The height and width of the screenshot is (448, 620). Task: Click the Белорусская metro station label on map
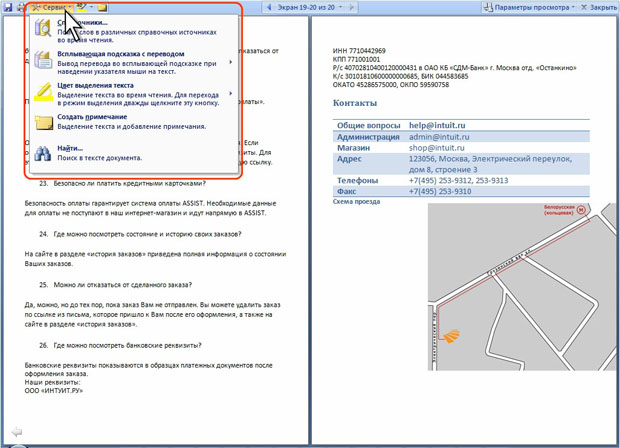[x=558, y=210]
